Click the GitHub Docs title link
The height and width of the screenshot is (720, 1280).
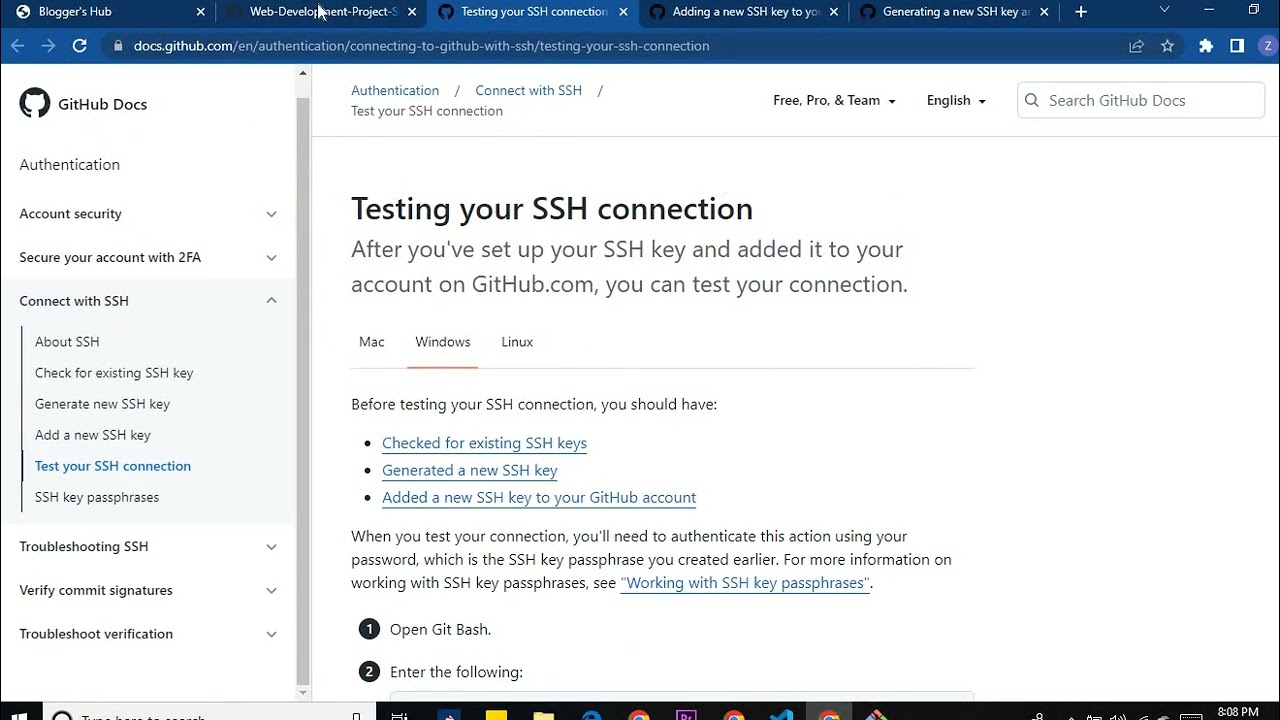(x=102, y=104)
